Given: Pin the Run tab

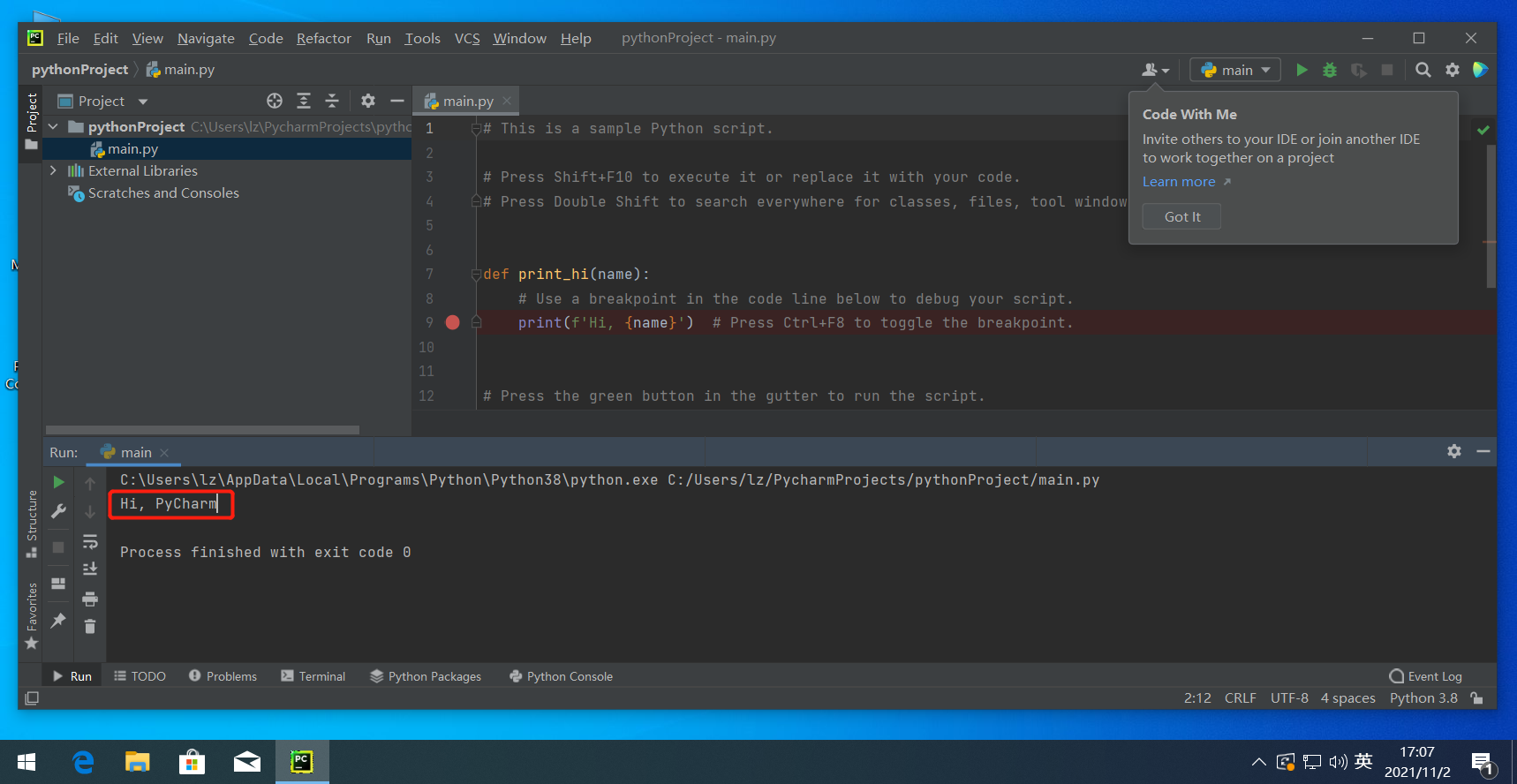Looking at the screenshot, I should click(x=58, y=620).
